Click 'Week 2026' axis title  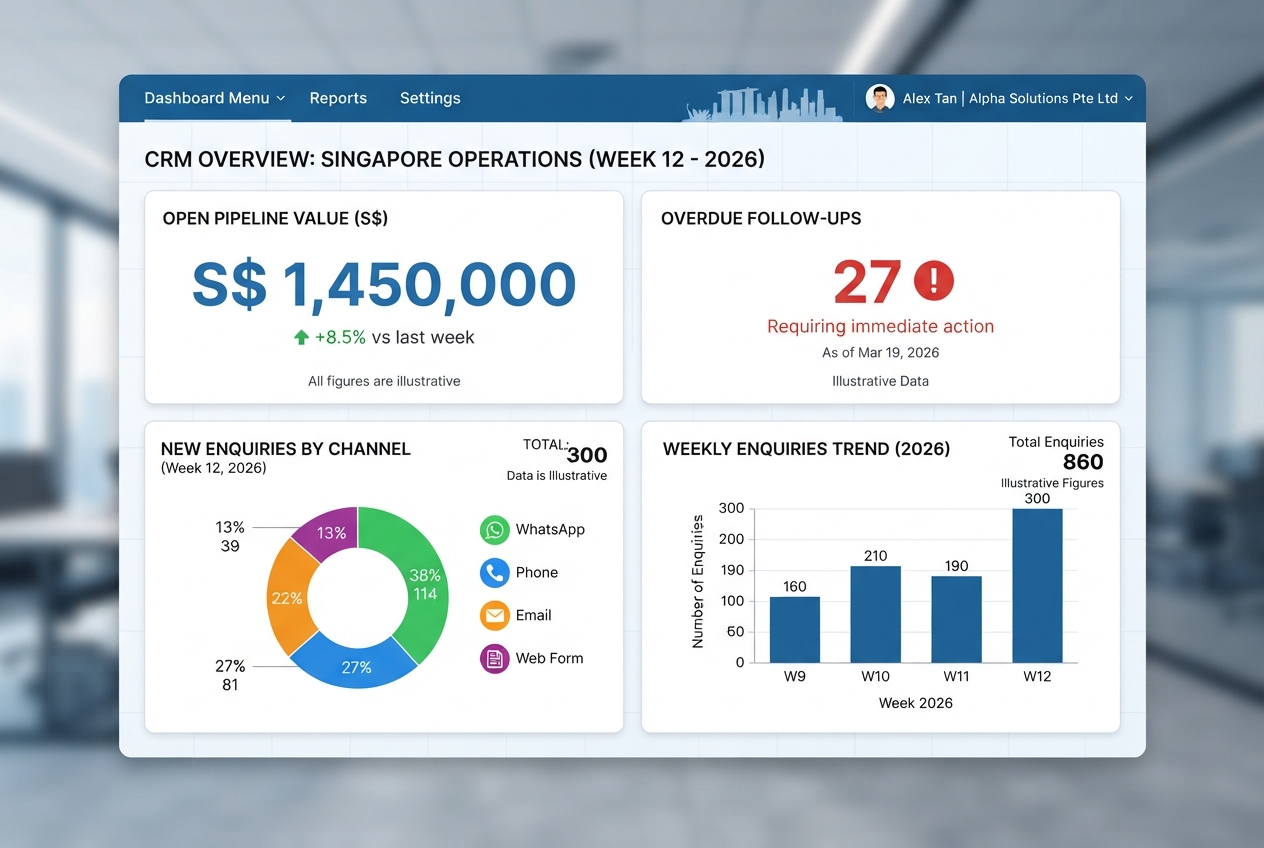[916, 703]
